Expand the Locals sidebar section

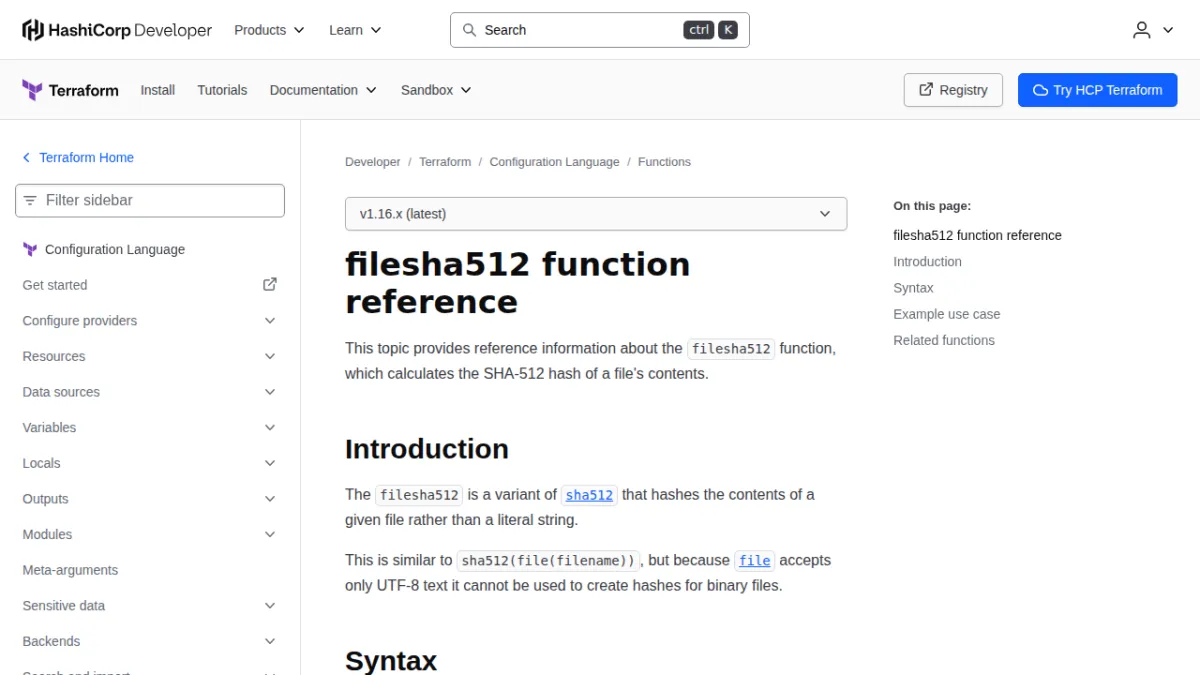[x=150, y=464]
